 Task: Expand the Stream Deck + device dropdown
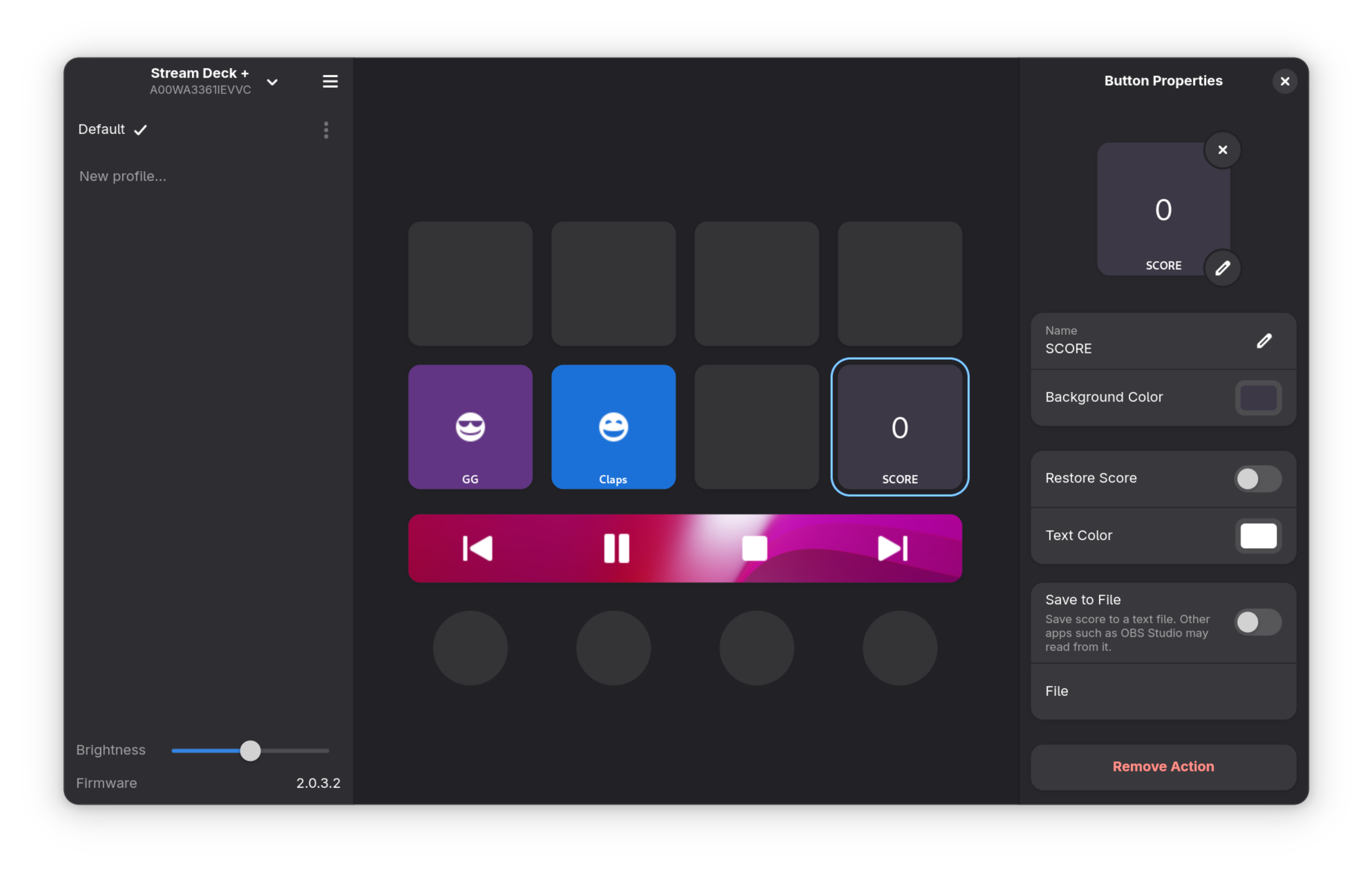(x=272, y=82)
